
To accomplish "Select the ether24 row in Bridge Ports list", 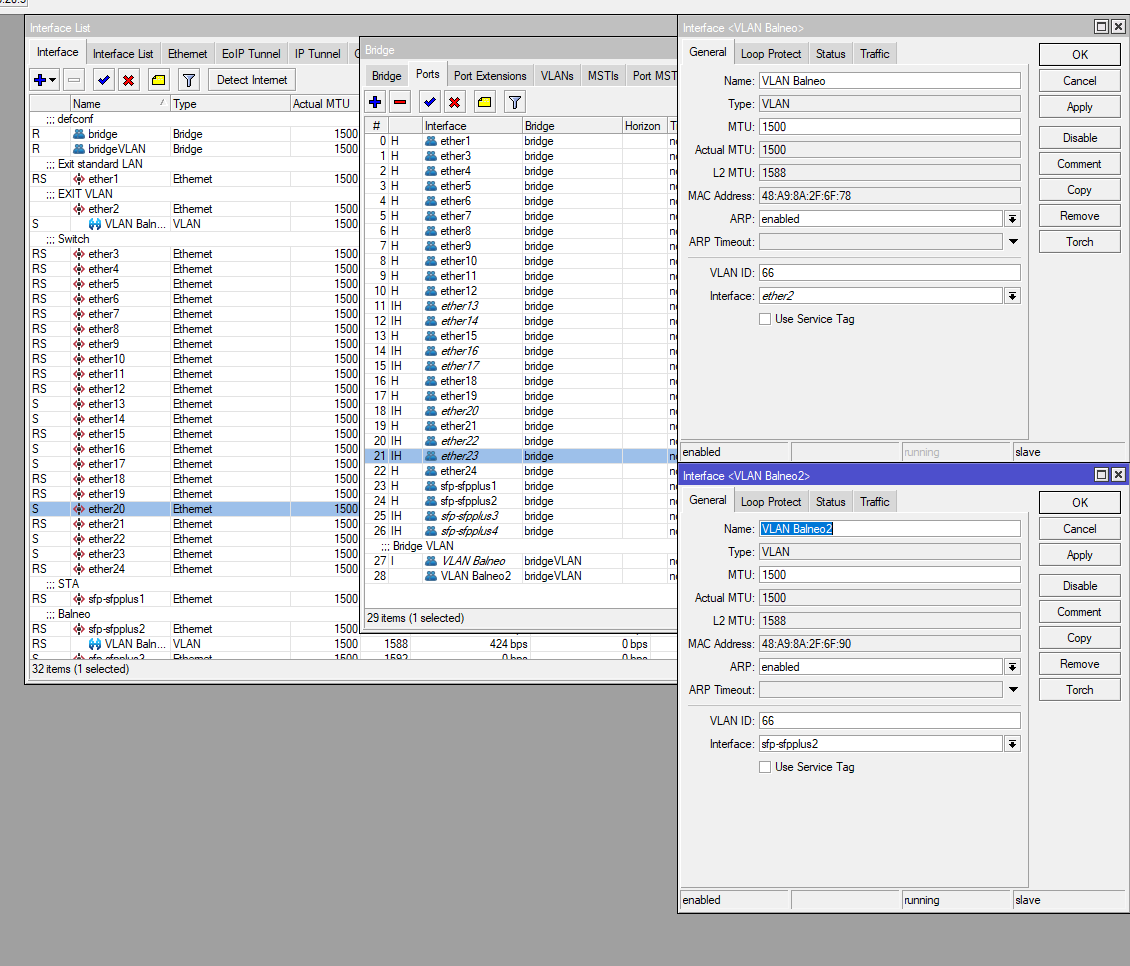I will (x=456, y=471).
